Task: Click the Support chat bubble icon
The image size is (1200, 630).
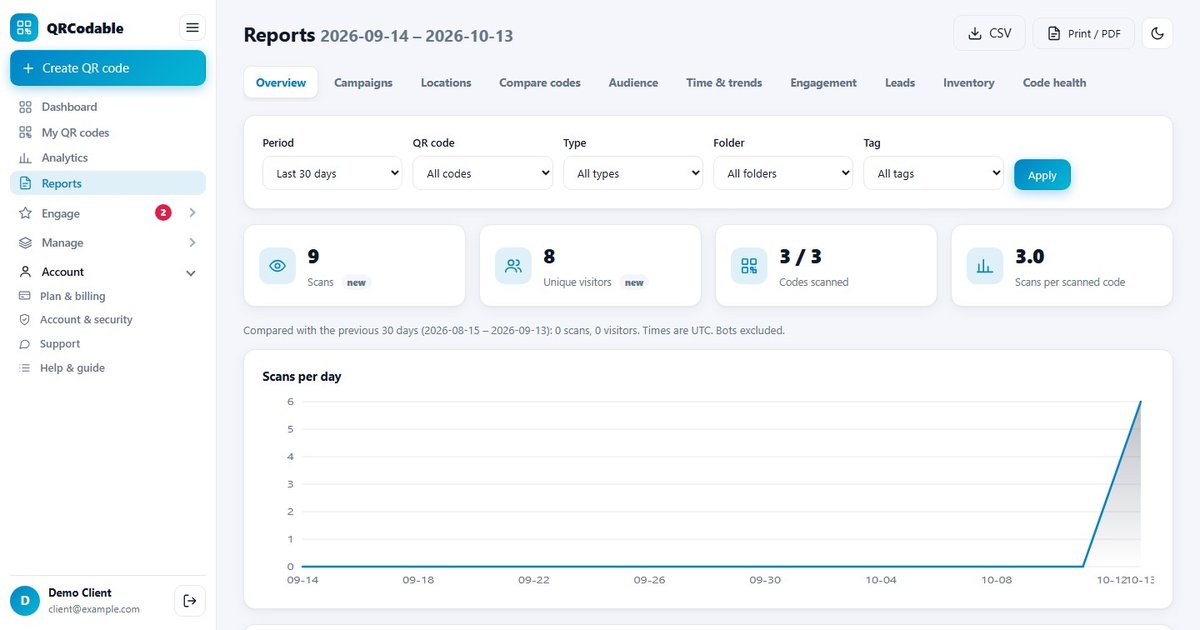Action: [25, 344]
